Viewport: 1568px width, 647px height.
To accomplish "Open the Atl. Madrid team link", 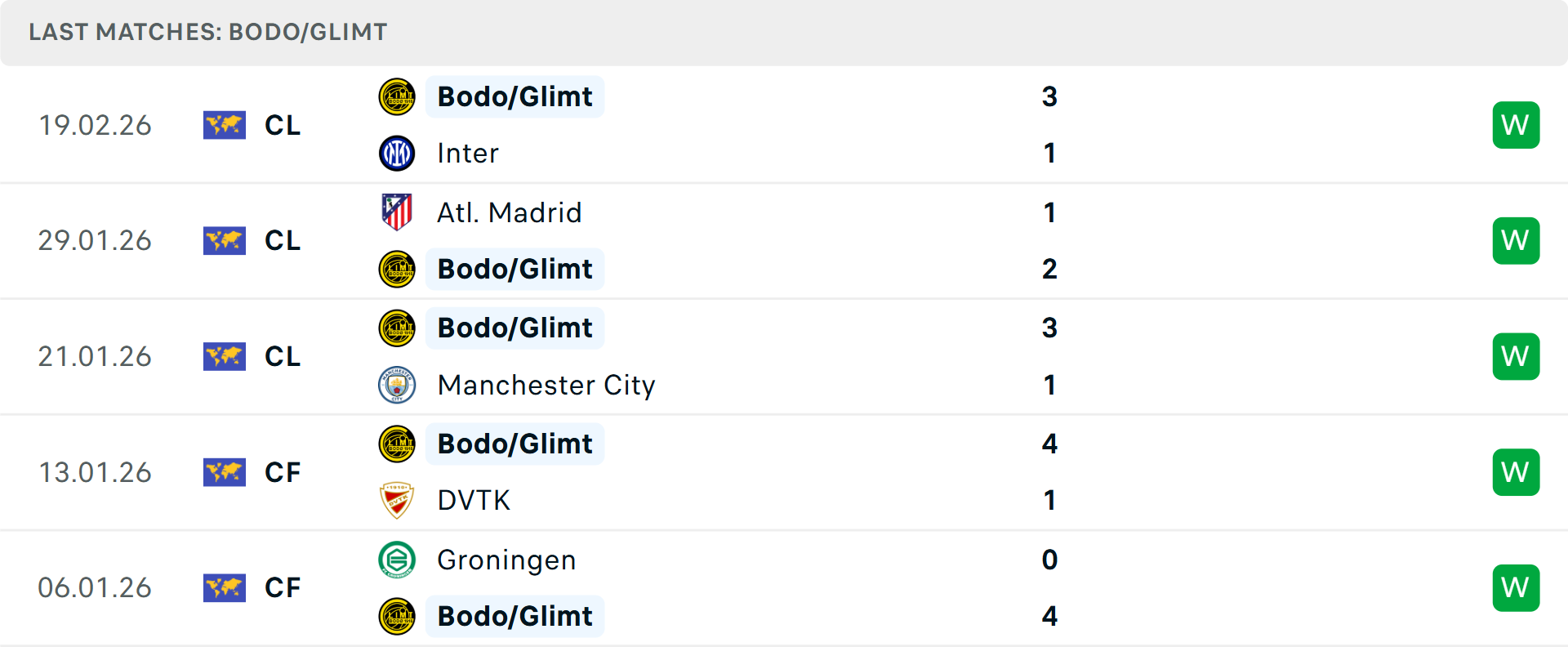I will (x=510, y=212).
